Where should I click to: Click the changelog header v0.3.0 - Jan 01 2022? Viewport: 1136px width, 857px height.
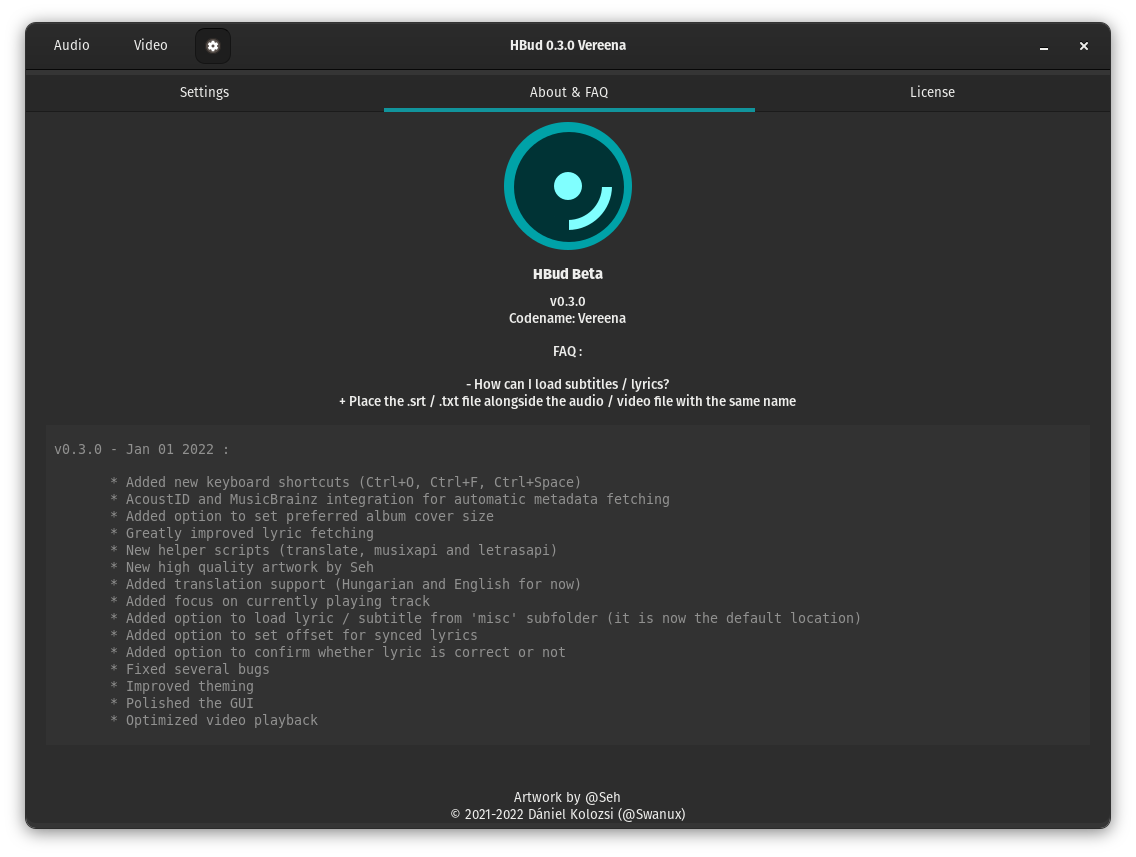coord(141,449)
